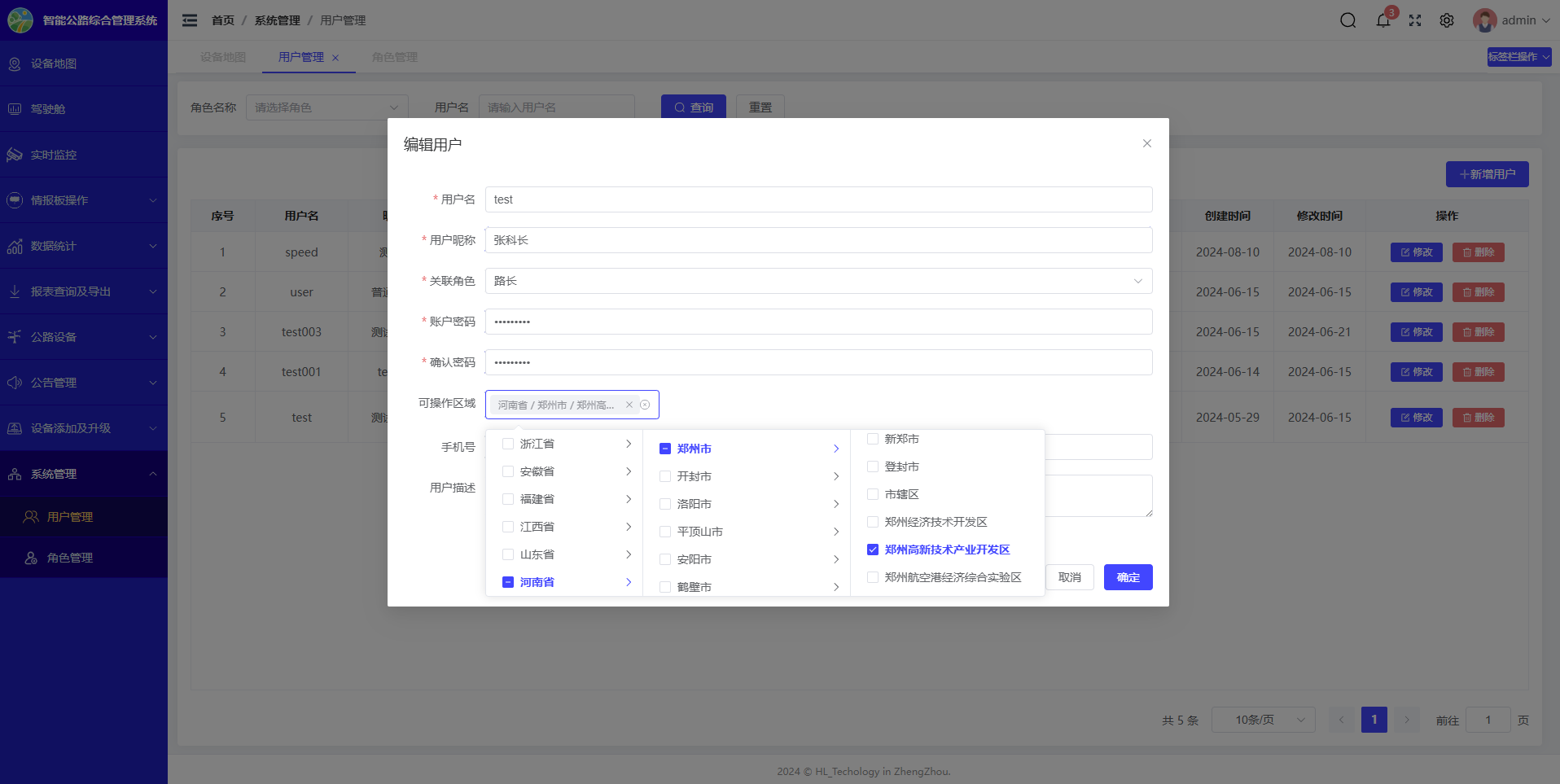Open the 关联角色 dropdown
The width and height of the screenshot is (1560, 784).
pos(818,281)
